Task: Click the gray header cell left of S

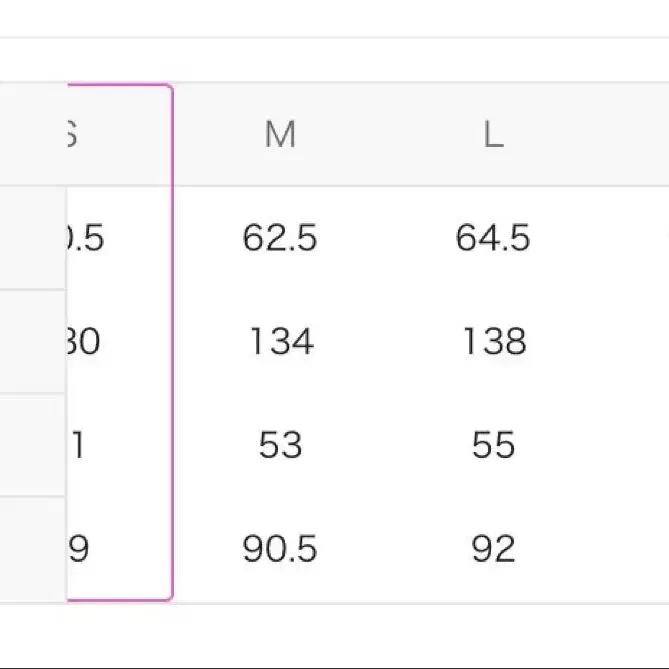Action: pos(30,135)
